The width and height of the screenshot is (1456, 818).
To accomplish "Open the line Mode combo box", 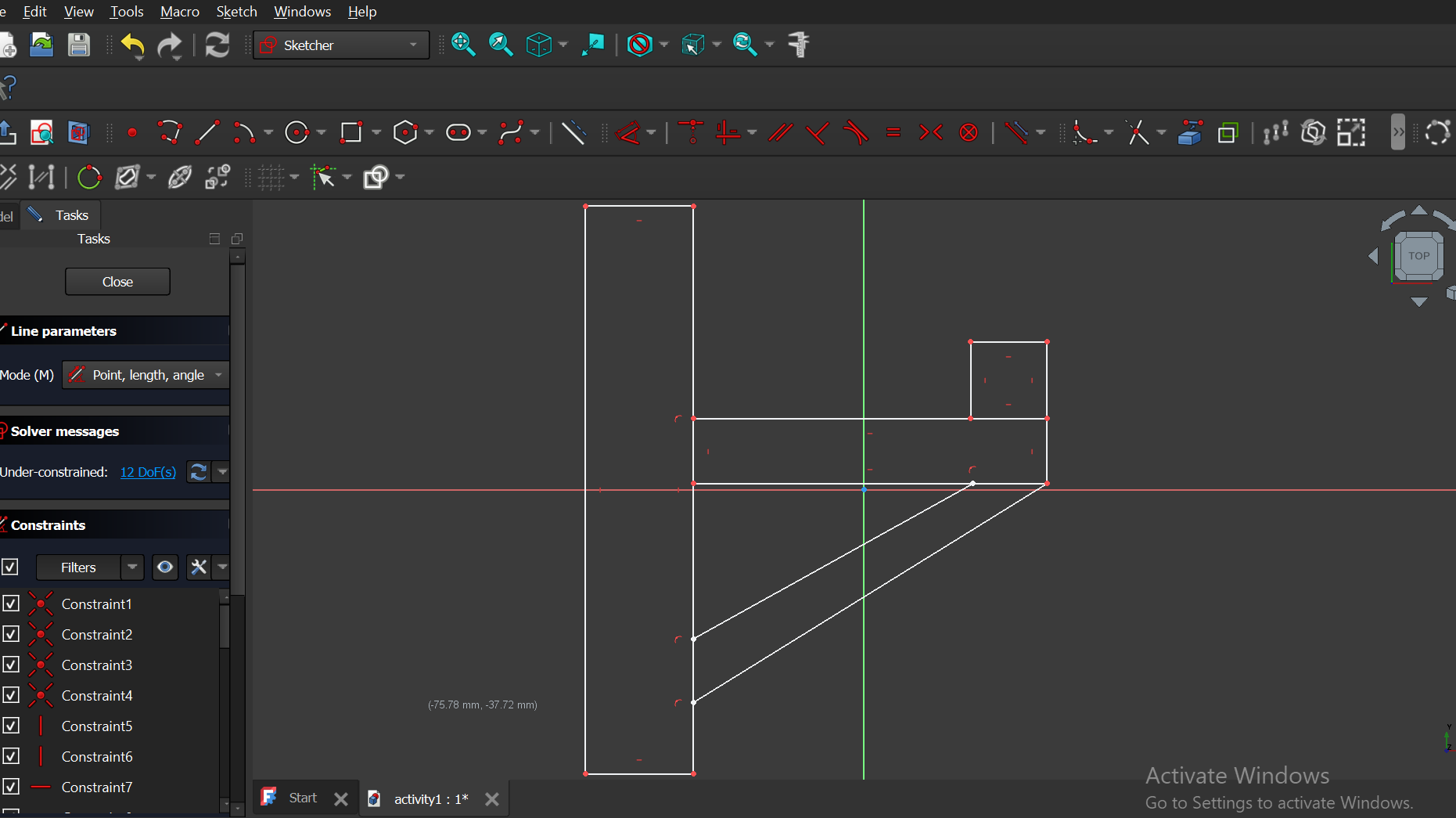I will (x=146, y=375).
